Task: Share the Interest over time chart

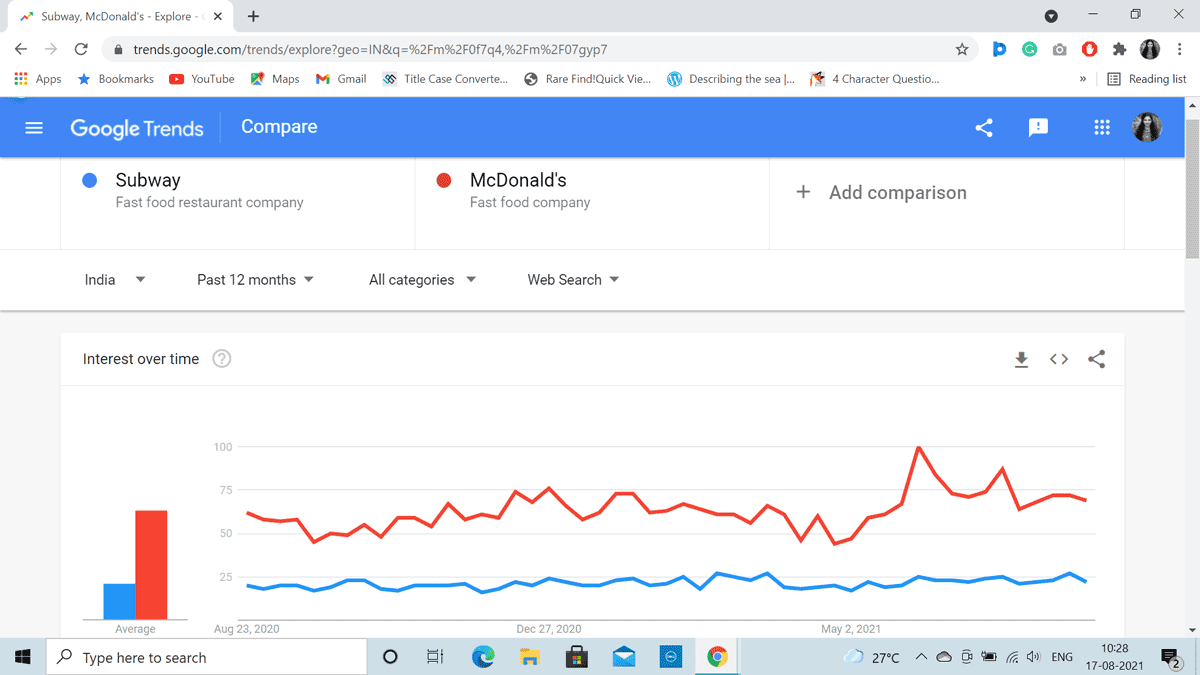Action: tap(1097, 359)
